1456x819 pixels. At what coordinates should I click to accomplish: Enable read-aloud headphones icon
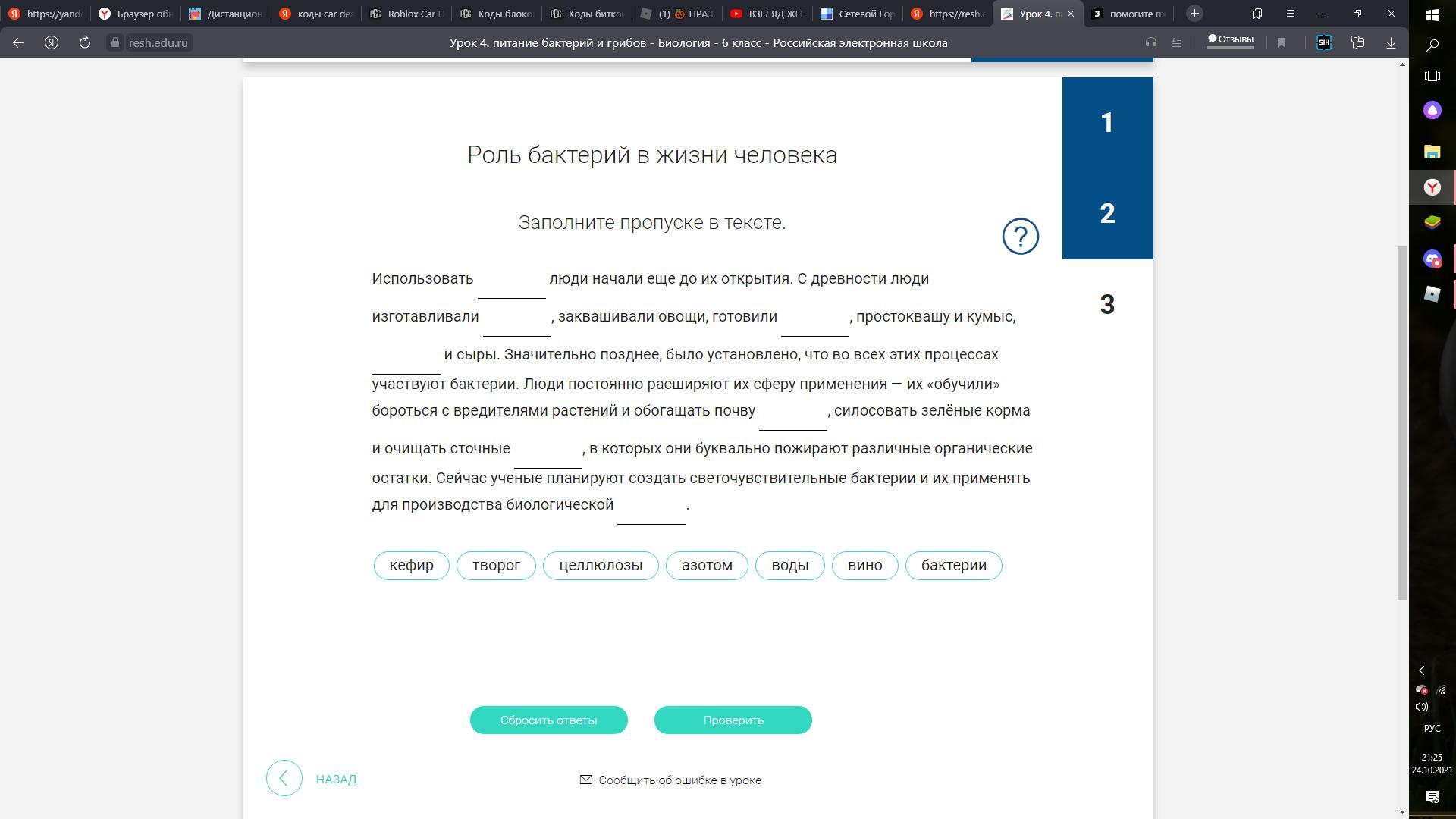pyautogui.click(x=1151, y=43)
